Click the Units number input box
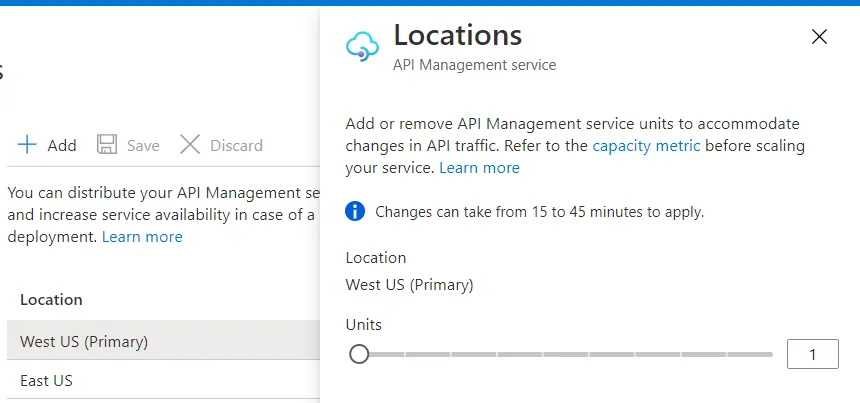This screenshot has height=403, width=860. coord(812,354)
